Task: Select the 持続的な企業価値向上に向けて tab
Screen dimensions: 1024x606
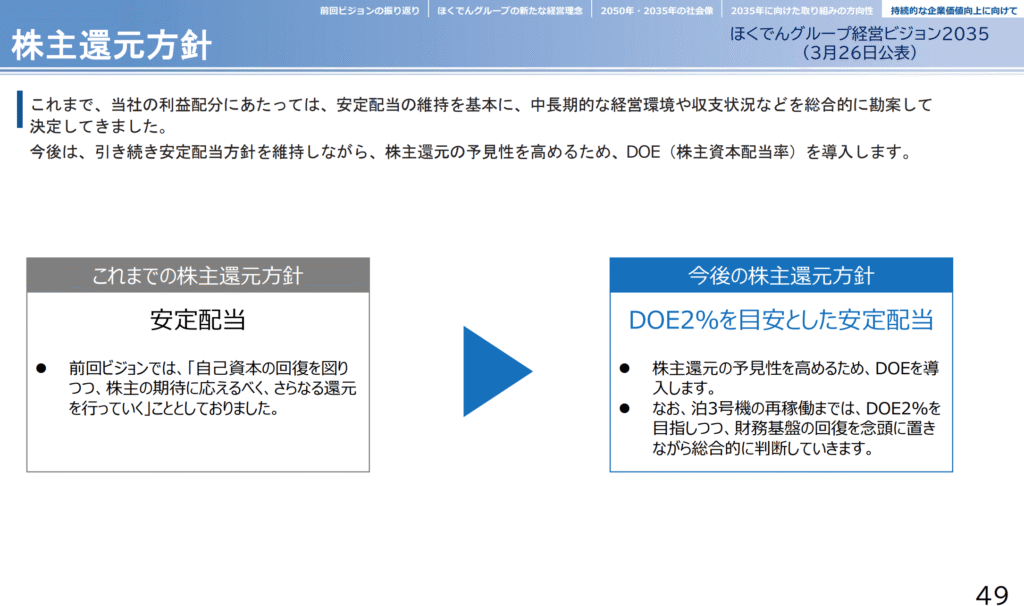Action: click(x=953, y=10)
